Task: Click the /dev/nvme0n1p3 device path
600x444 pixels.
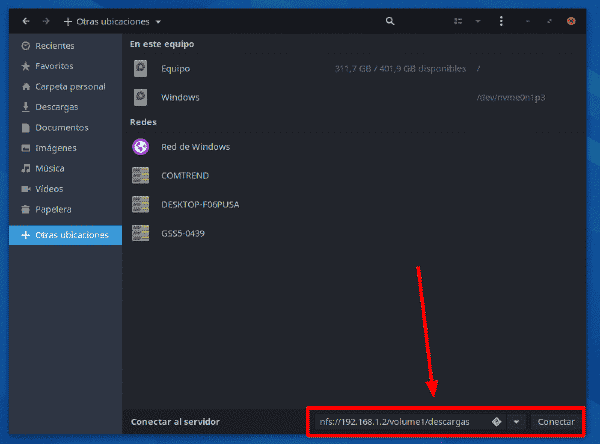Action: coord(511,98)
